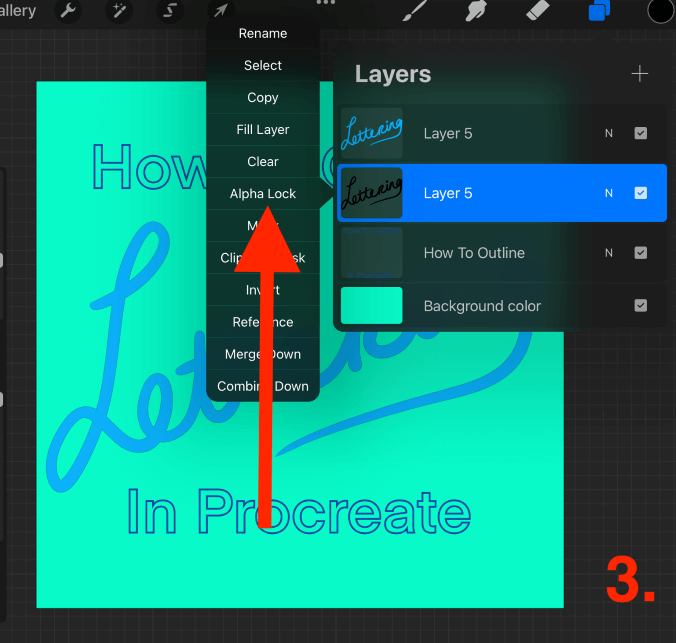The width and height of the screenshot is (676, 643).
Task: Choose Clear from layer menu
Action: [x=263, y=162]
